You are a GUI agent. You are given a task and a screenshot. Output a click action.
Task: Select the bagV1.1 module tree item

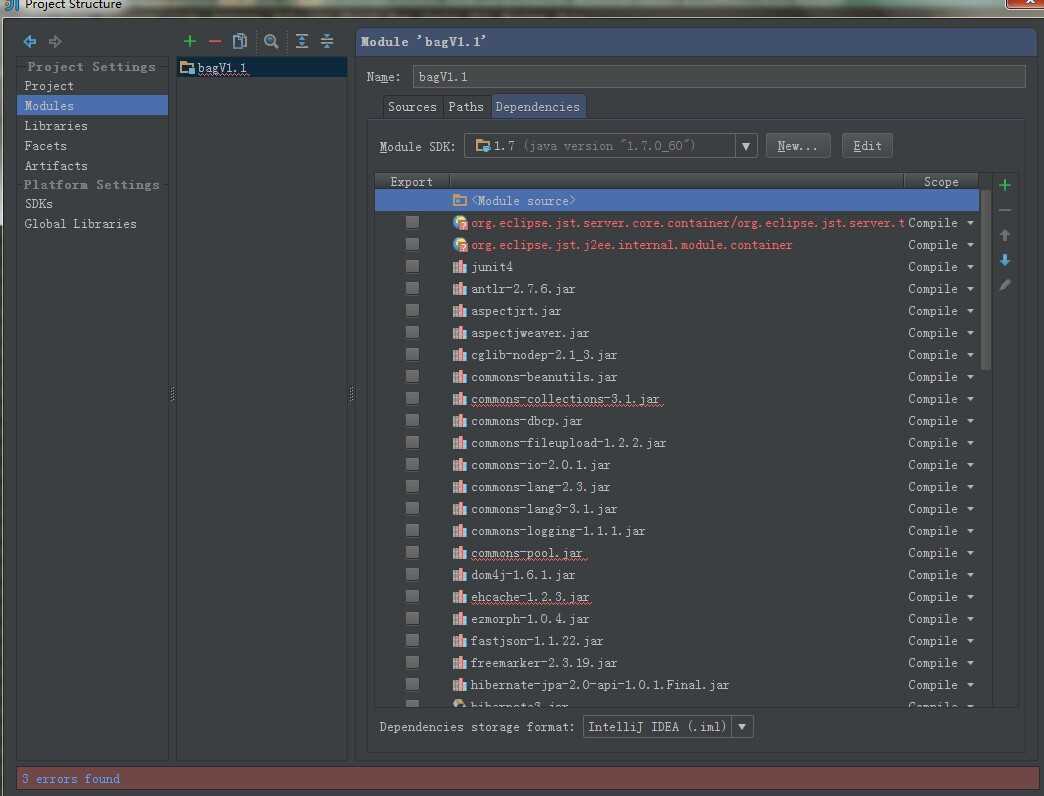pos(262,68)
